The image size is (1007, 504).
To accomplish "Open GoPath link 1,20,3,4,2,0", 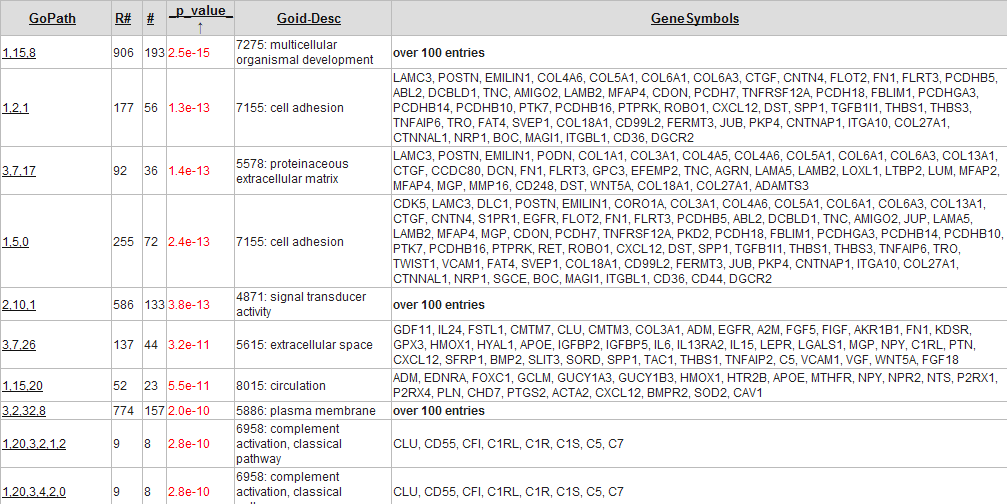I will point(33,492).
